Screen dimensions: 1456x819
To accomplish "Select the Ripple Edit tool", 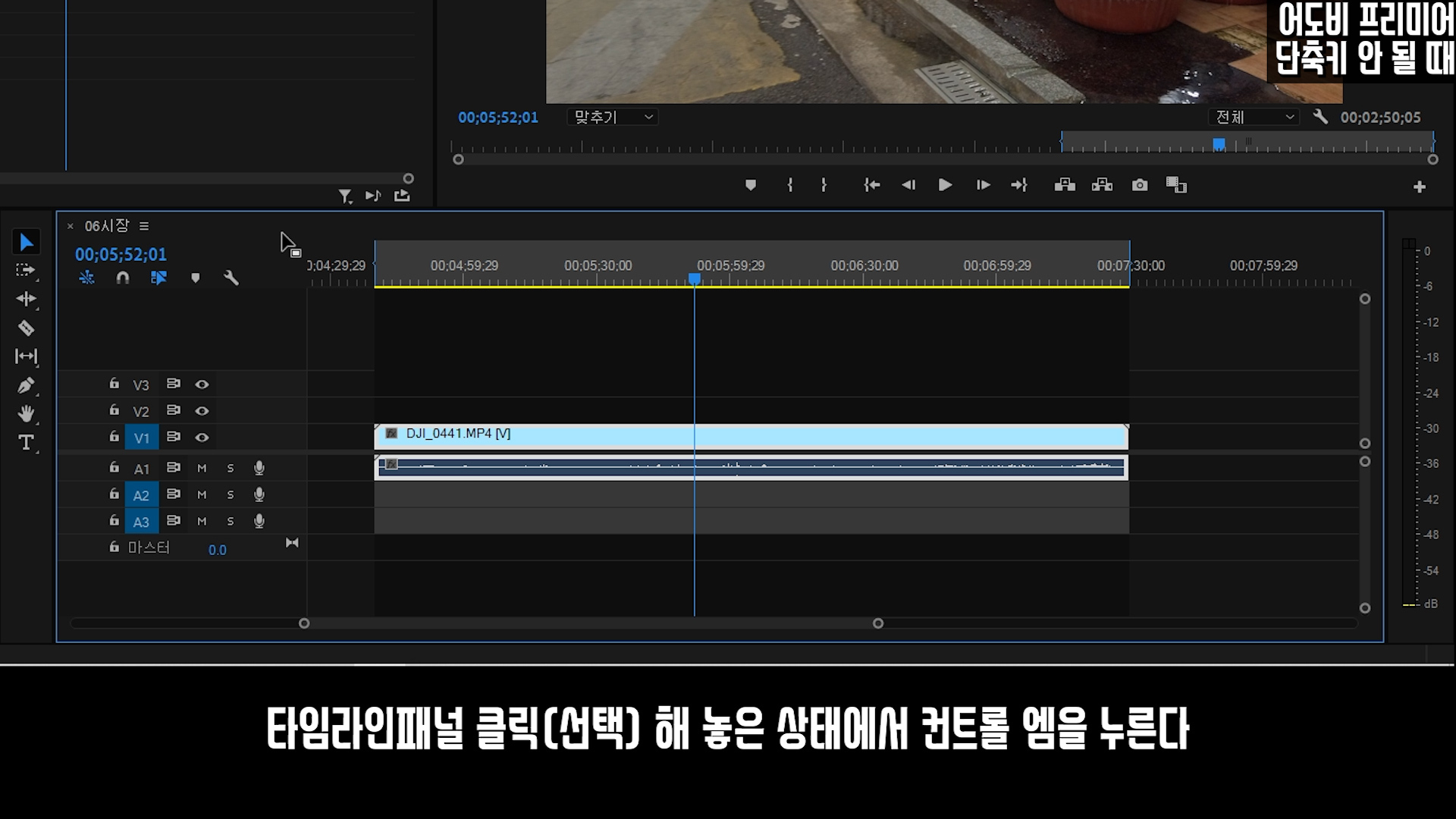I will coord(26,299).
